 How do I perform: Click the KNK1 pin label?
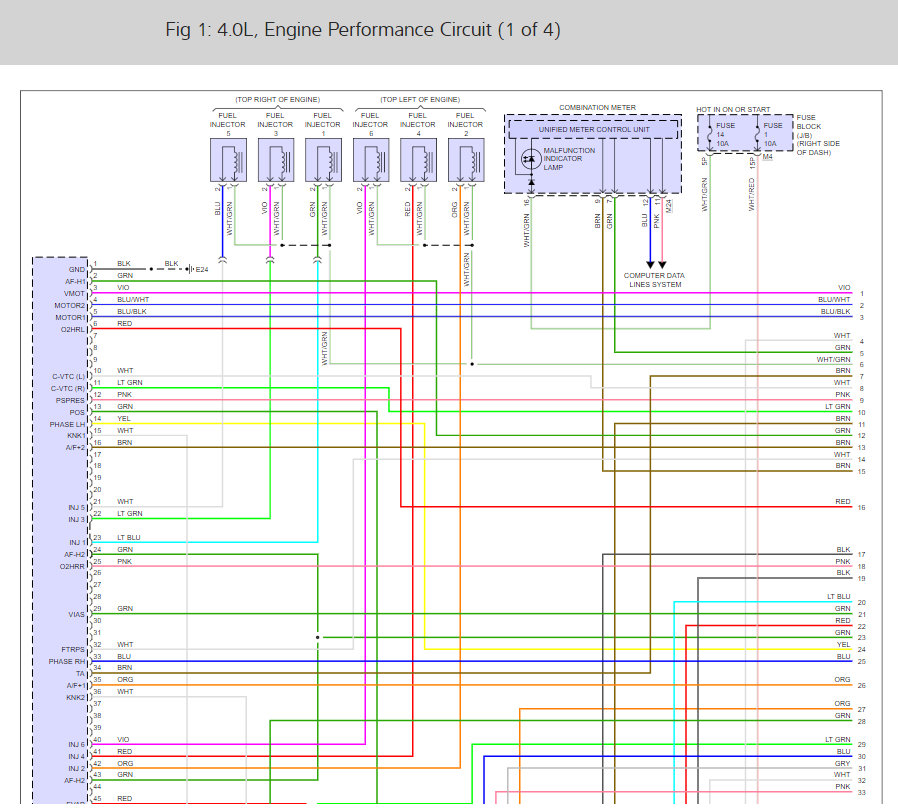[76, 436]
